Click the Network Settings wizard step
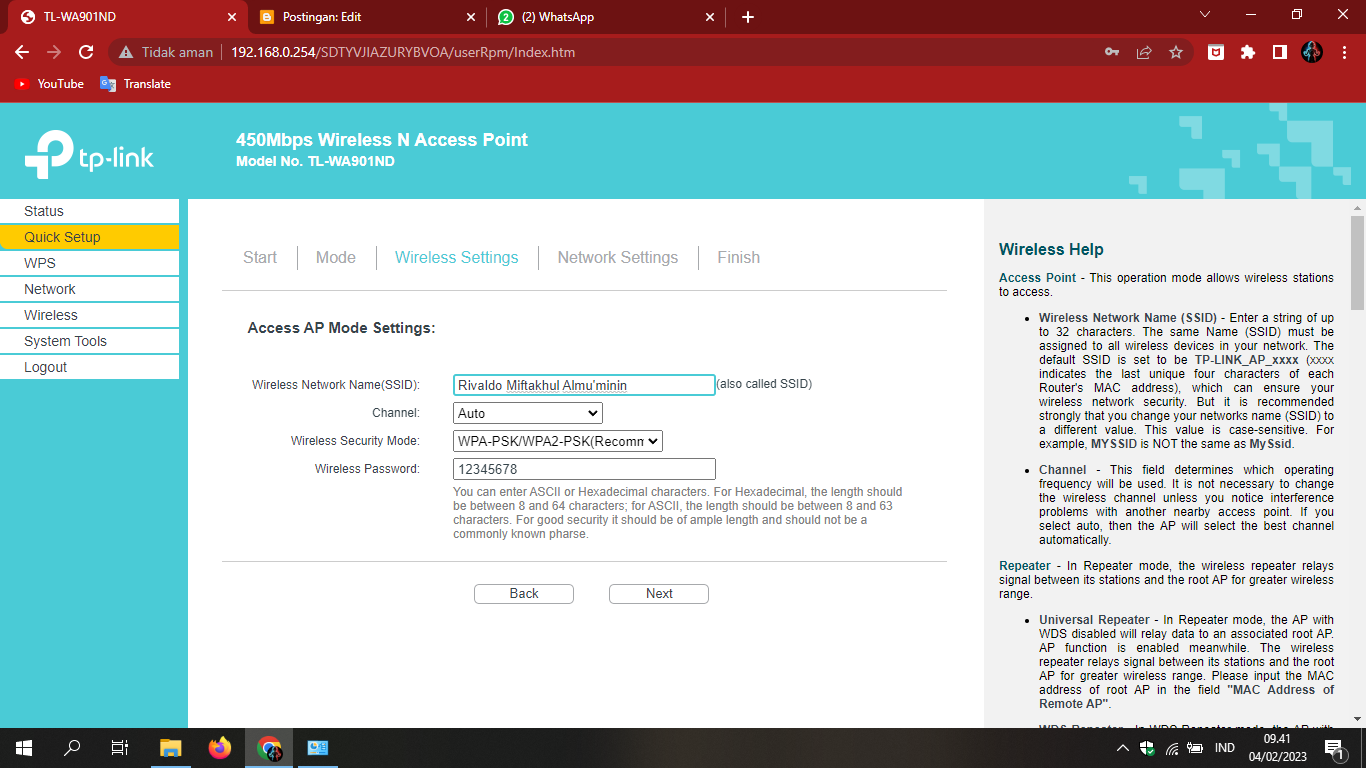 click(618, 258)
